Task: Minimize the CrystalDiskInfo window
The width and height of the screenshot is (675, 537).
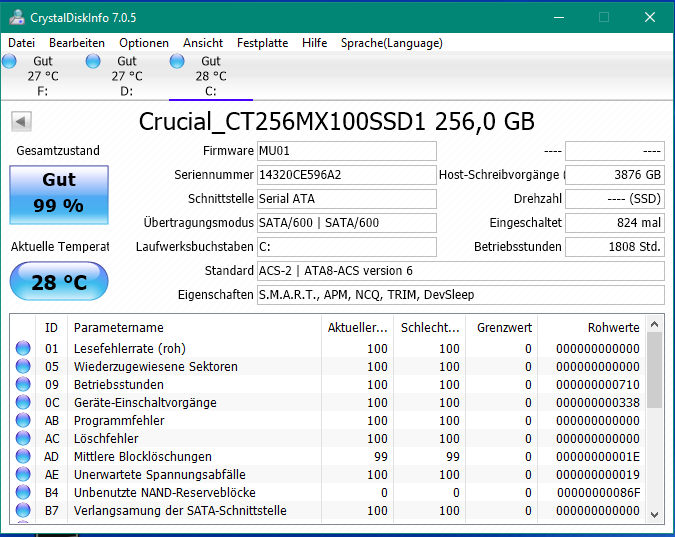Action: [x=559, y=17]
